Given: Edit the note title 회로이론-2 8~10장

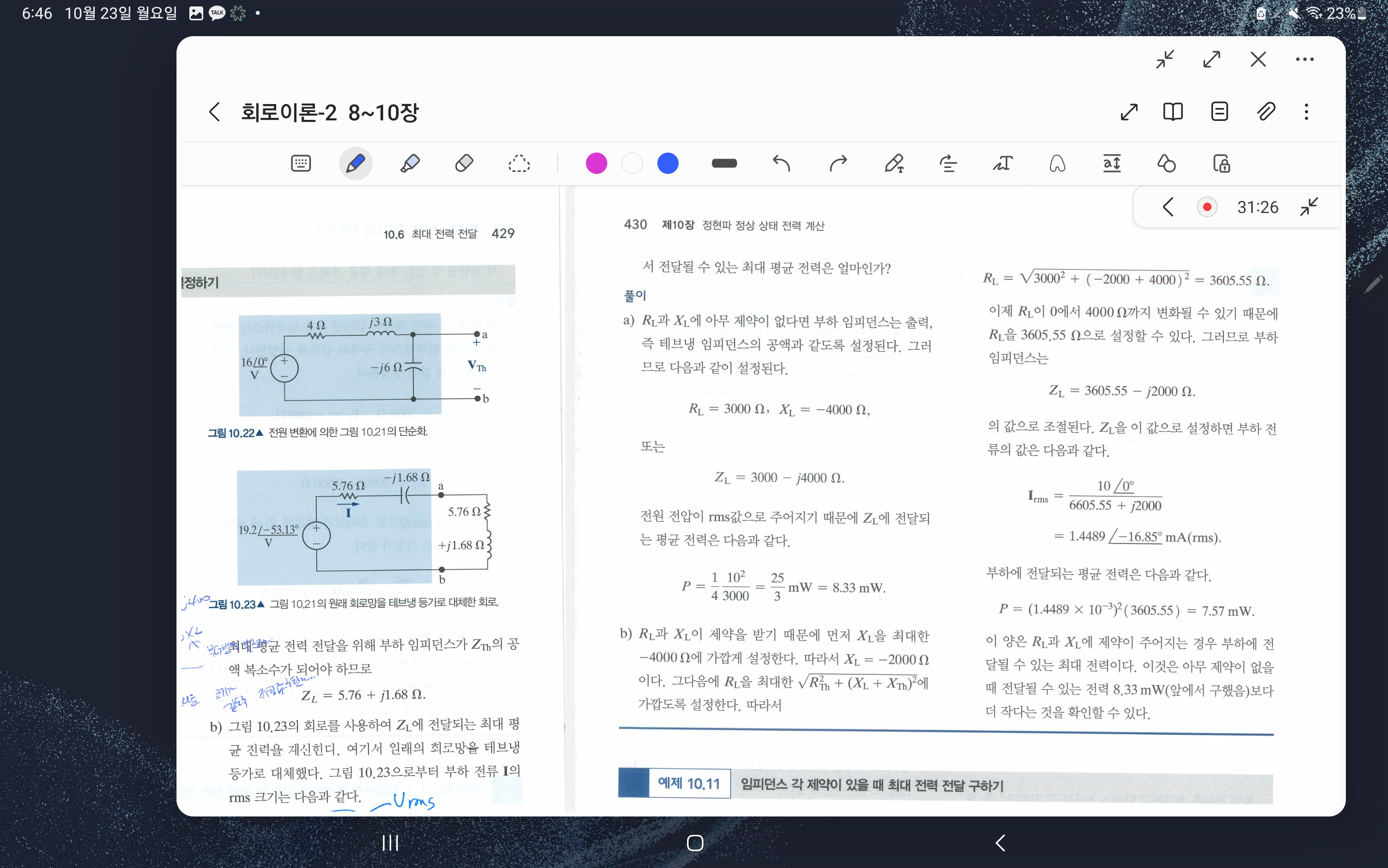Looking at the screenshot, I should pyautogui.click(x=330, y=112).
